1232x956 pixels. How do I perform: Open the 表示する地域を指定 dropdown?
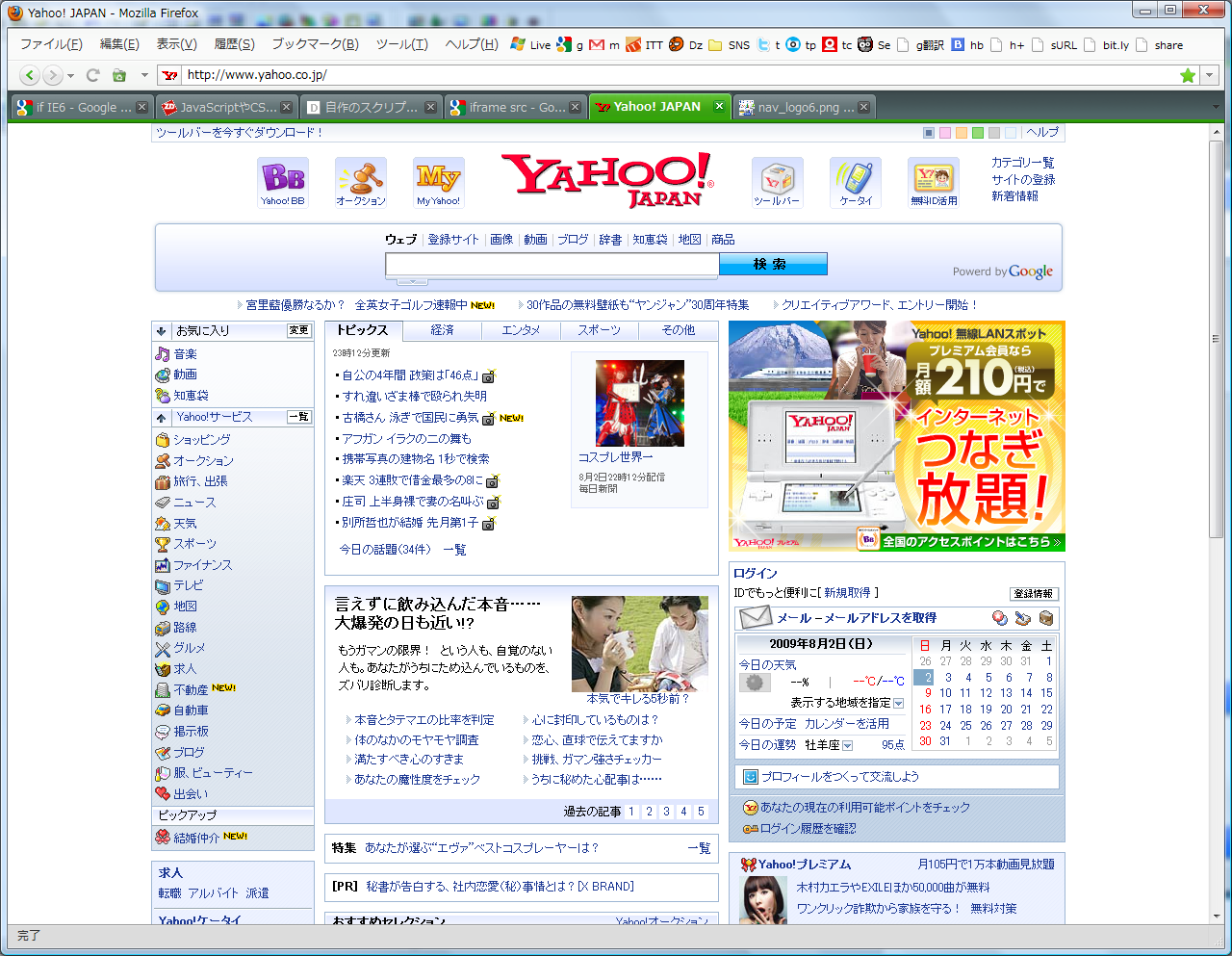(x=898, y=704)
